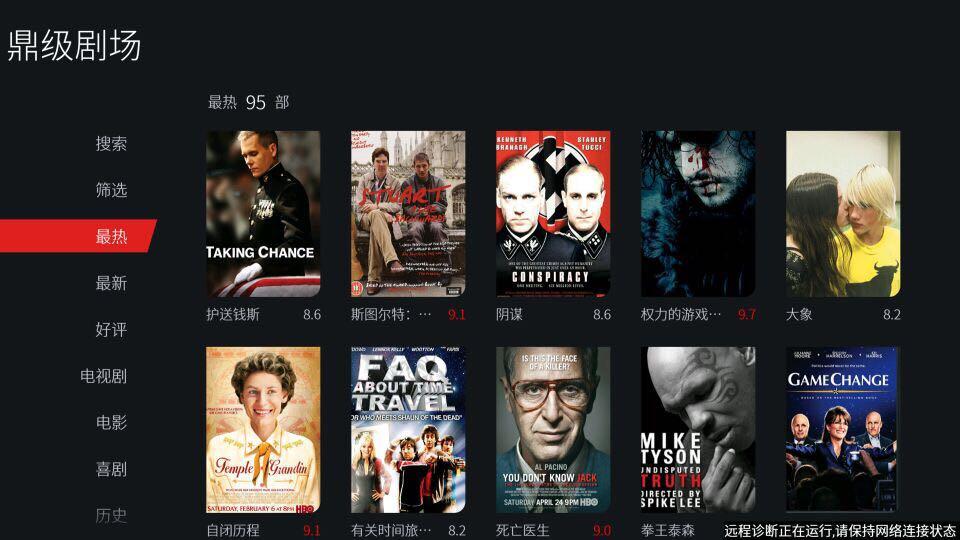Select the 喜剧 comedy category
960x540 pixels.
tap(111, 469)
